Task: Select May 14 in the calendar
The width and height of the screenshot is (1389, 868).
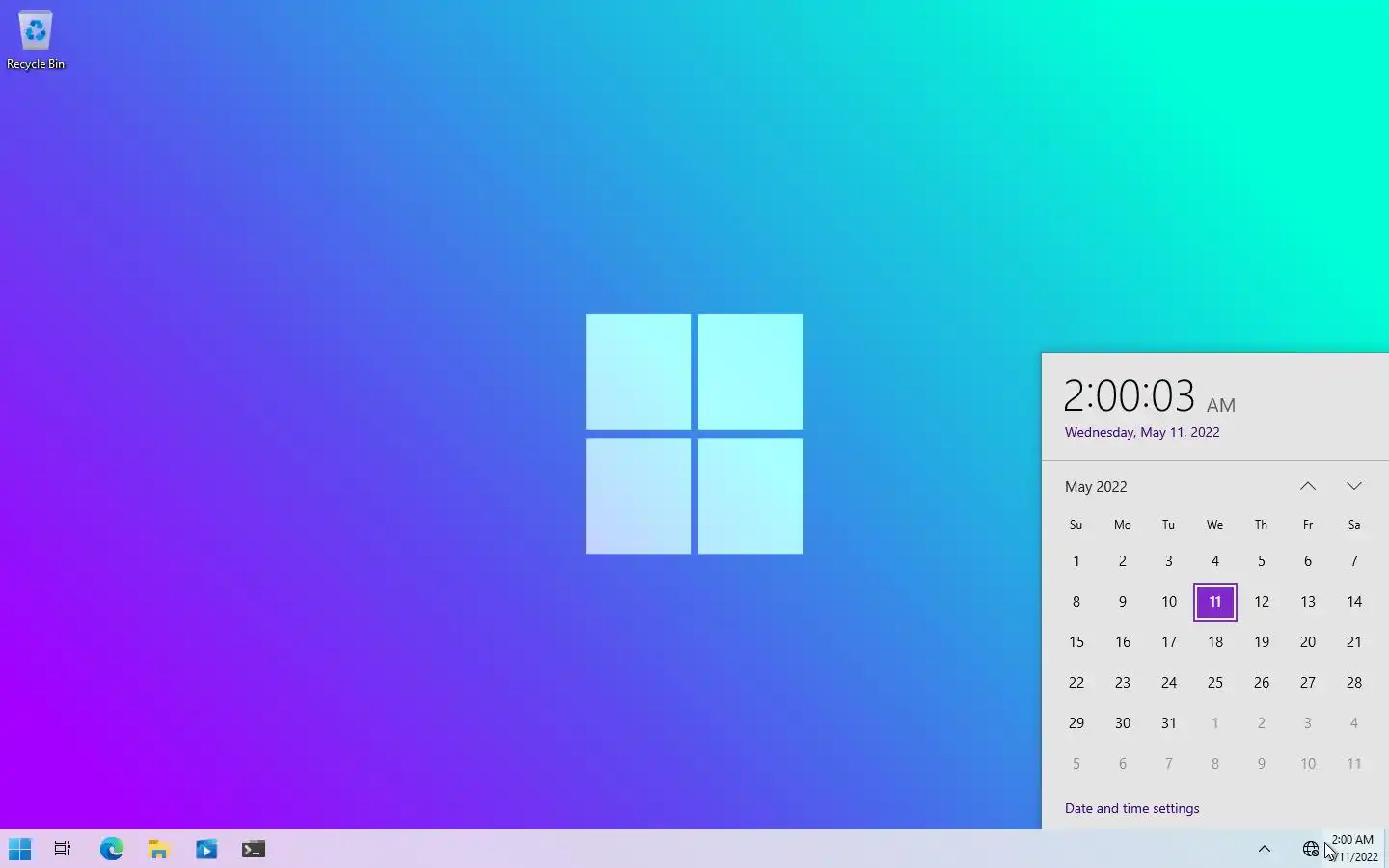Action: [1354, 602]
